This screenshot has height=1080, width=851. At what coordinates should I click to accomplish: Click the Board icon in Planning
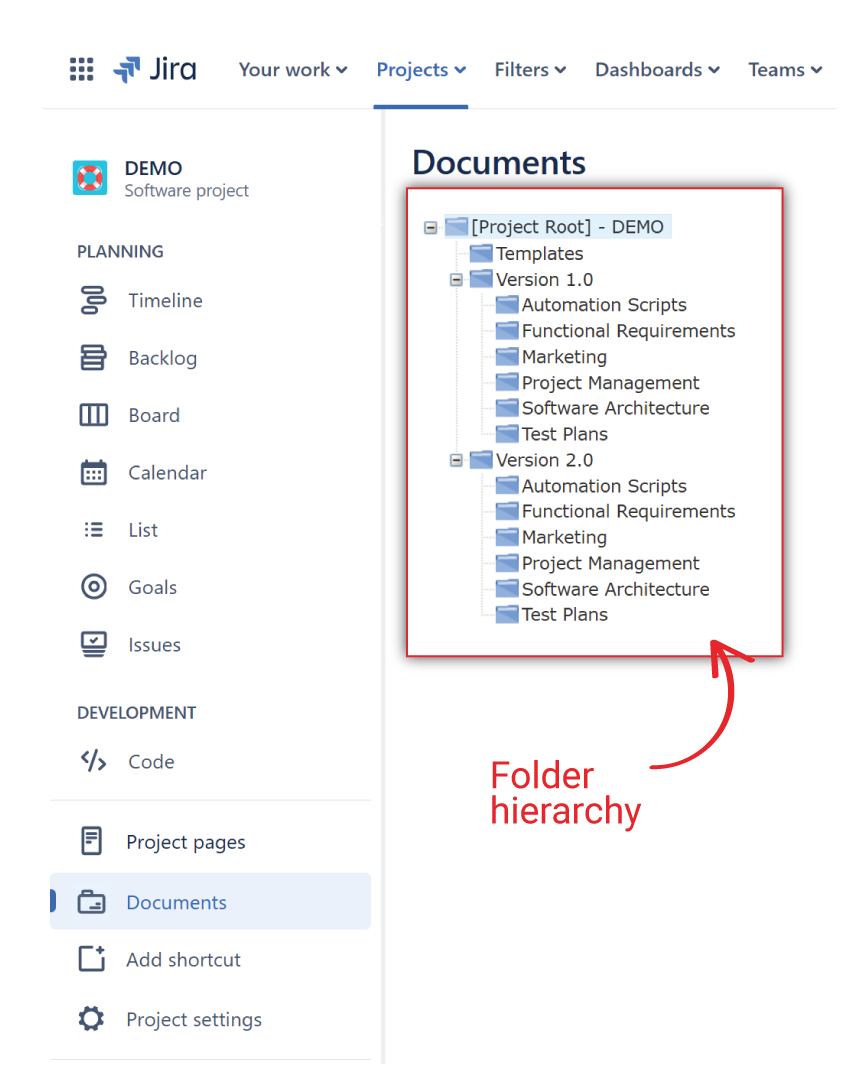[x=93, y=415]
